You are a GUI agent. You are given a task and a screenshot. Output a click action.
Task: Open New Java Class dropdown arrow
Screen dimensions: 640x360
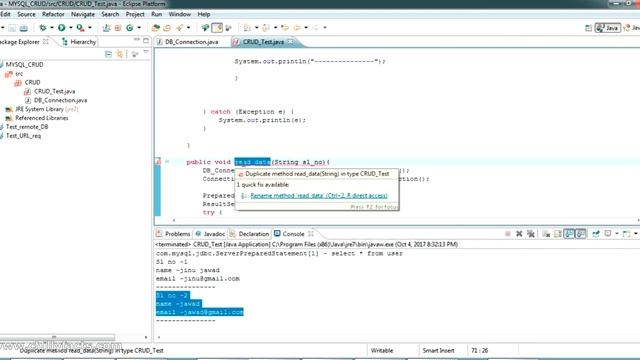point(139,28)
